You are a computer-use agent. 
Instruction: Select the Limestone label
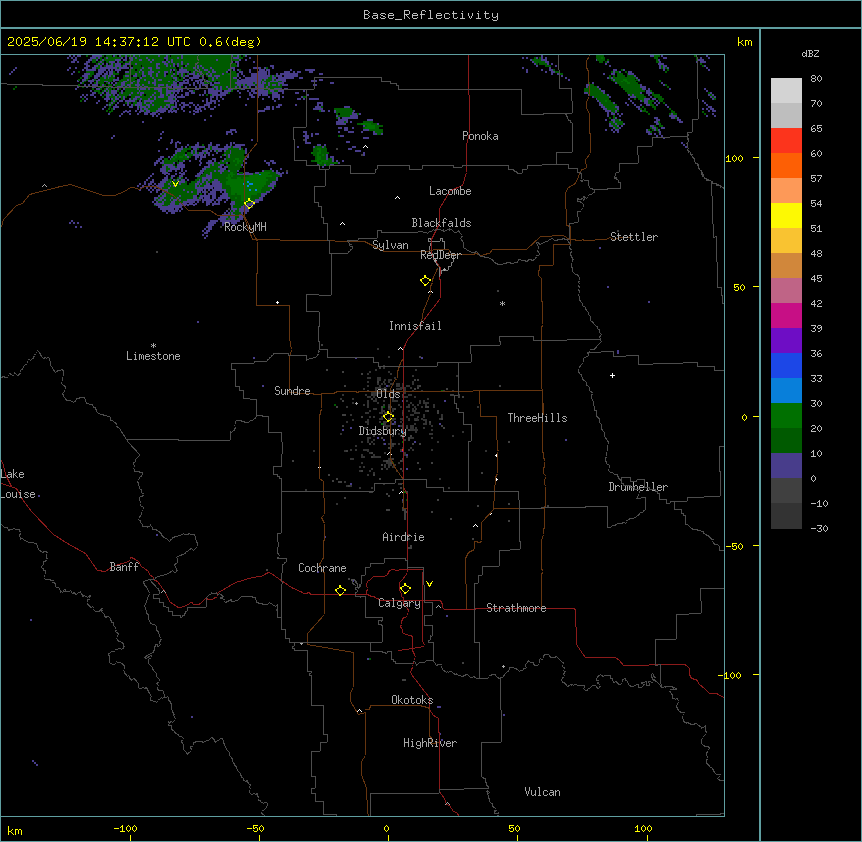[153, 356]
